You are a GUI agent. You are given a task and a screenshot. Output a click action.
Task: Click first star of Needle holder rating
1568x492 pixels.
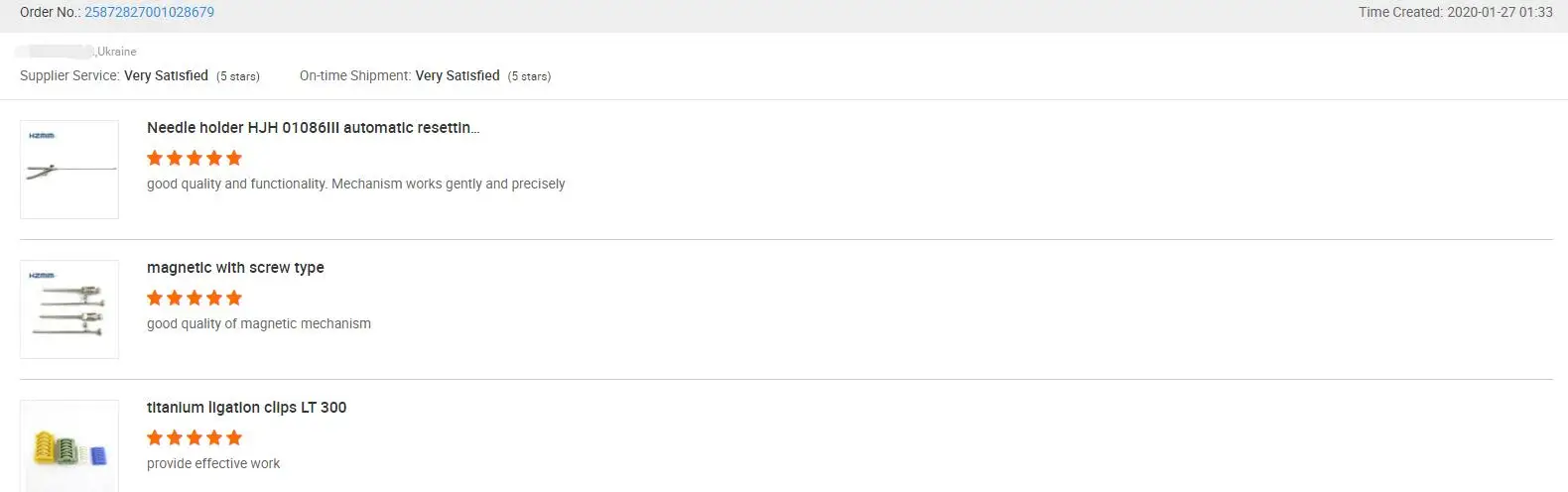(155, 158)
